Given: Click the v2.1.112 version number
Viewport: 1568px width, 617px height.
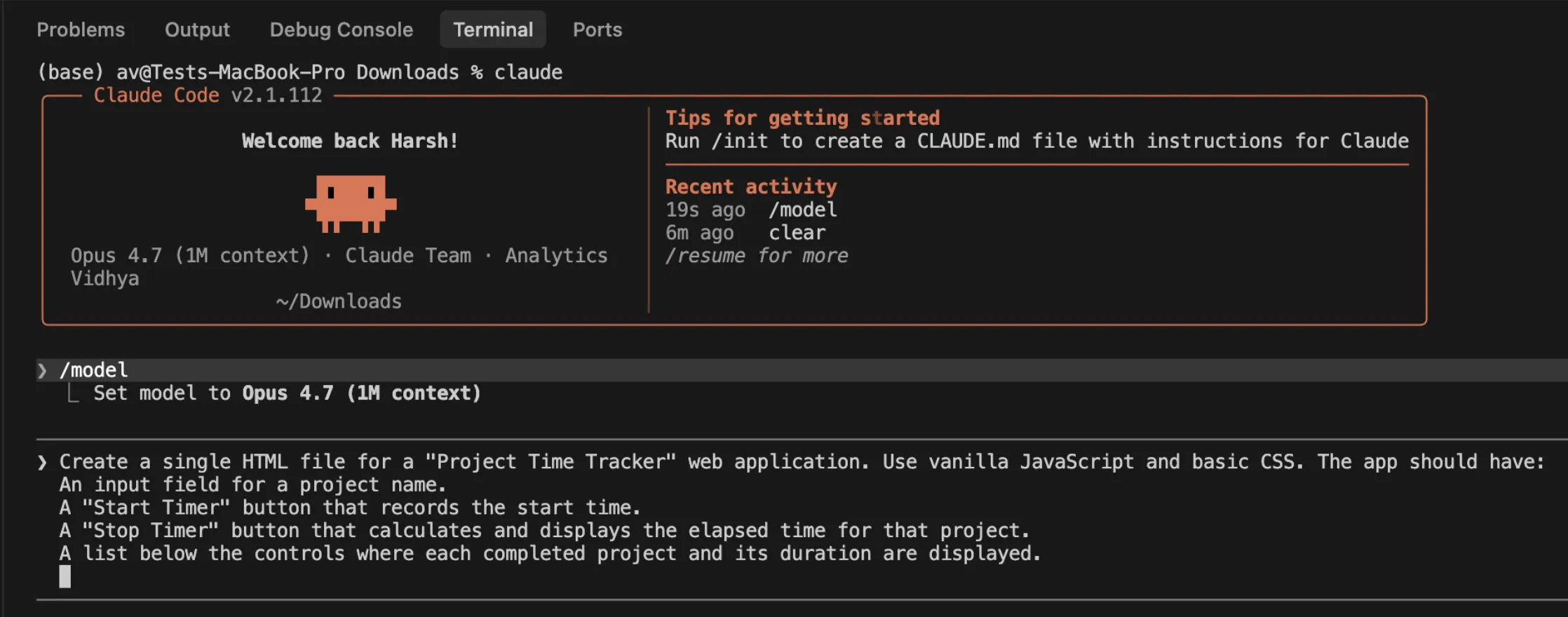Looking at the screenshot, I should coord(277,95).
